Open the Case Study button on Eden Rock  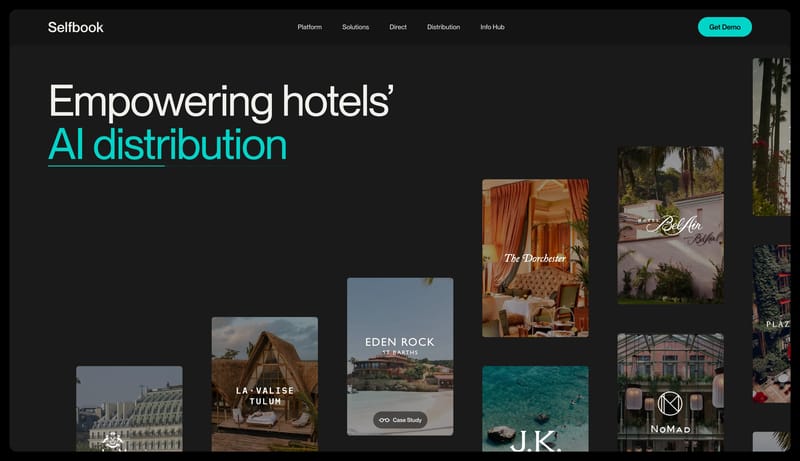tap(400, 420)
